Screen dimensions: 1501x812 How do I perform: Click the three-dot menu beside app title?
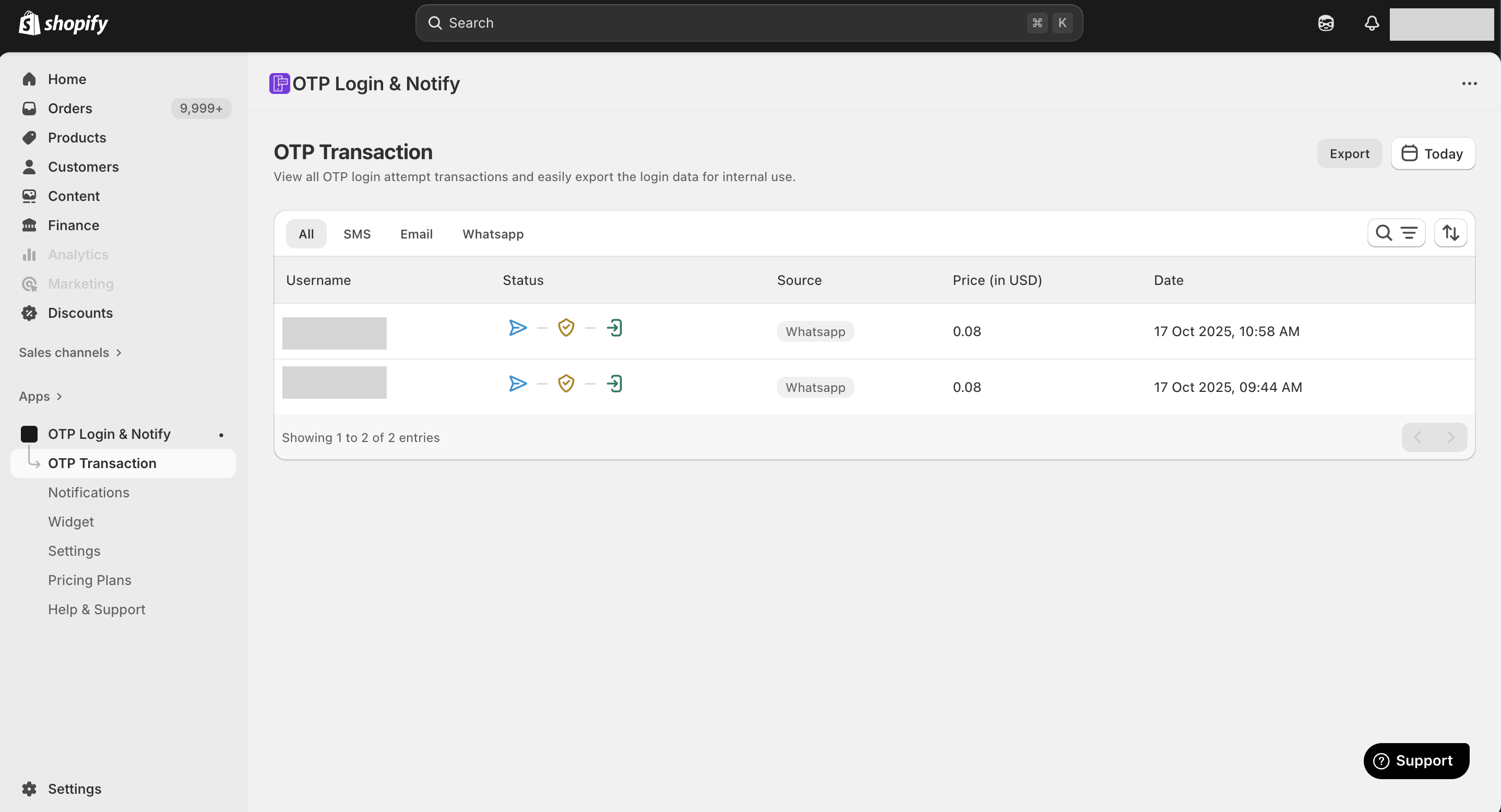coord(1469,84)
